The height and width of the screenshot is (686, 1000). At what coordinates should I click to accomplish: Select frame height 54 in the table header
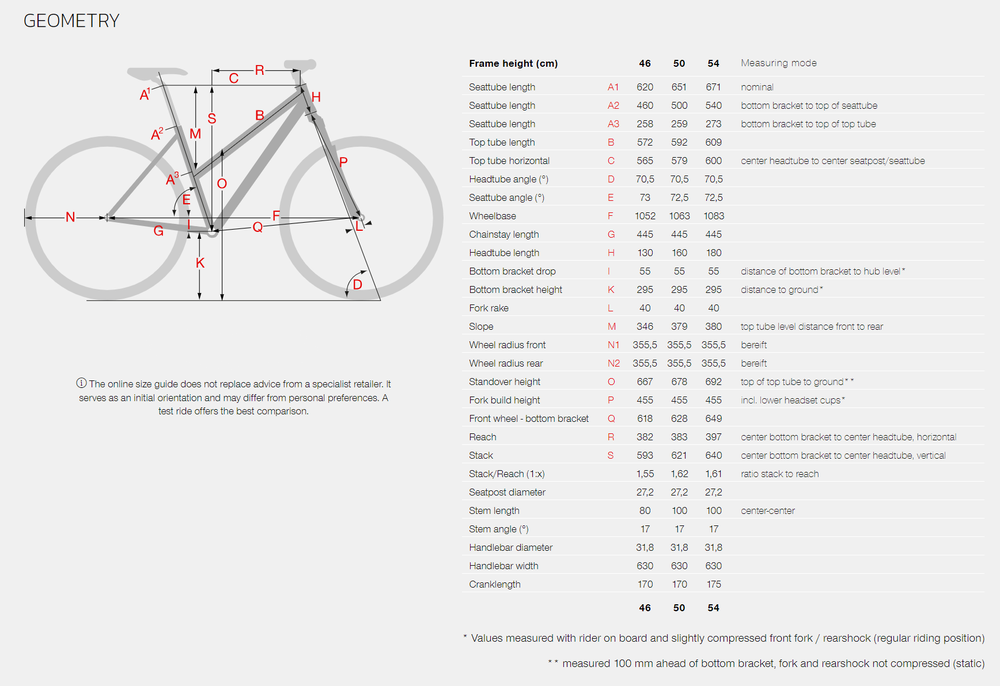713,63
